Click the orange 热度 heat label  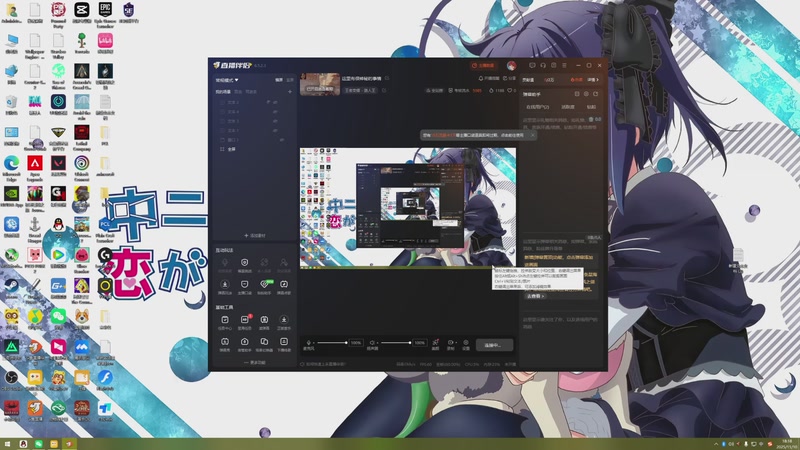[577, 80]
